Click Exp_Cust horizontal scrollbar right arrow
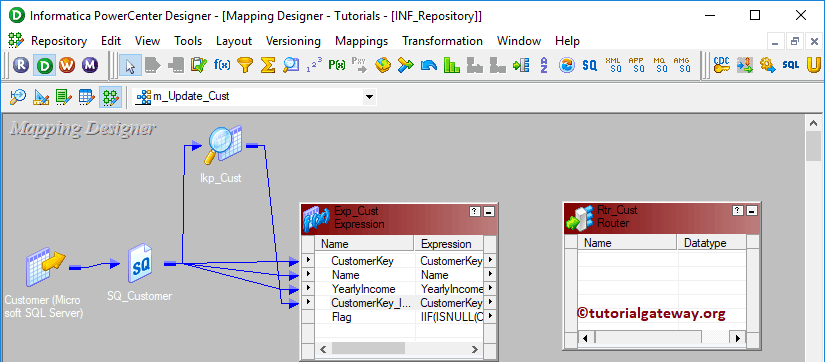This screenshot has height=362, width=825. 475,348
